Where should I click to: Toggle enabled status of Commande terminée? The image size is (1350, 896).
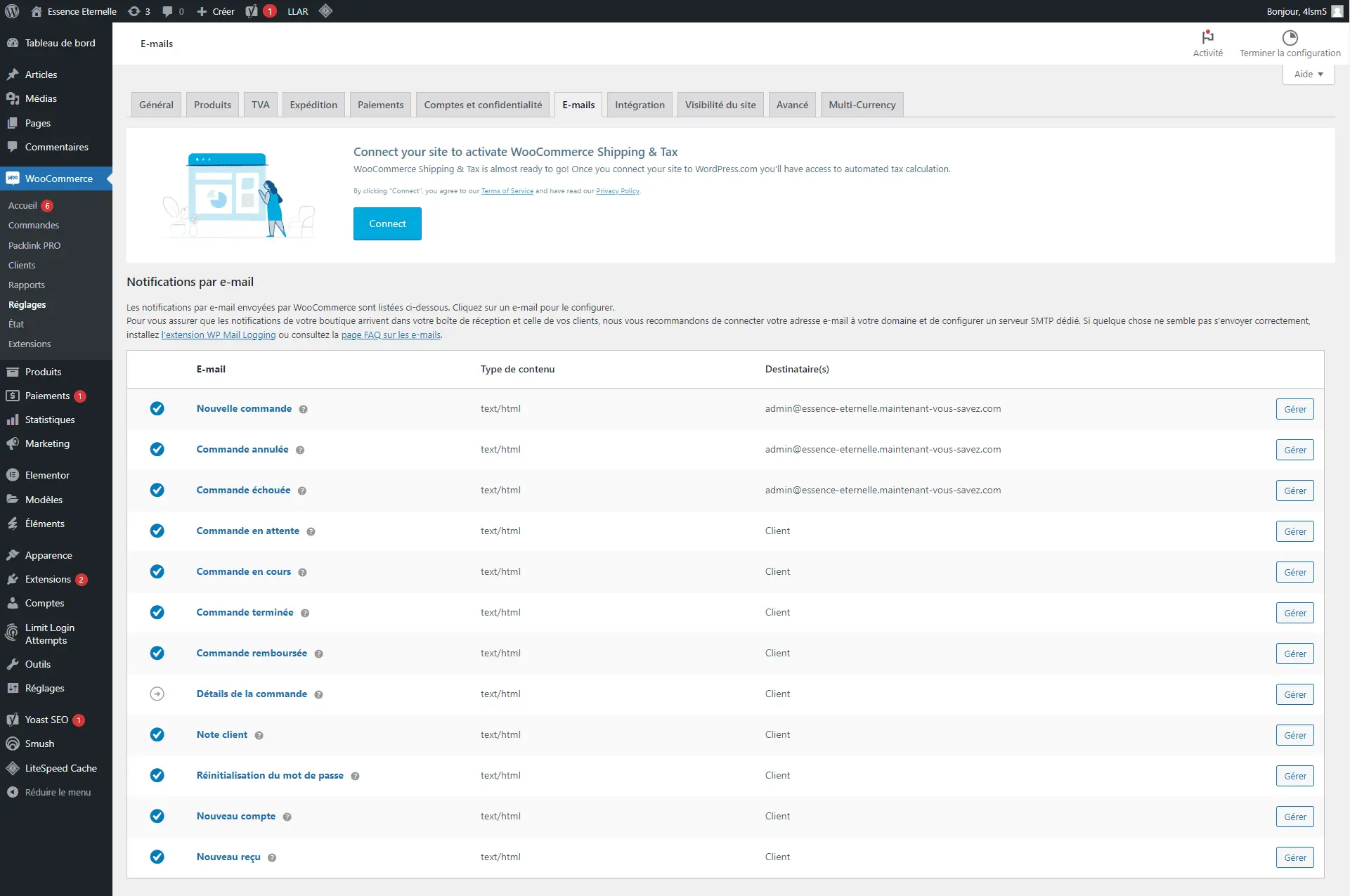pyautogui.click(x=157, y=612)
